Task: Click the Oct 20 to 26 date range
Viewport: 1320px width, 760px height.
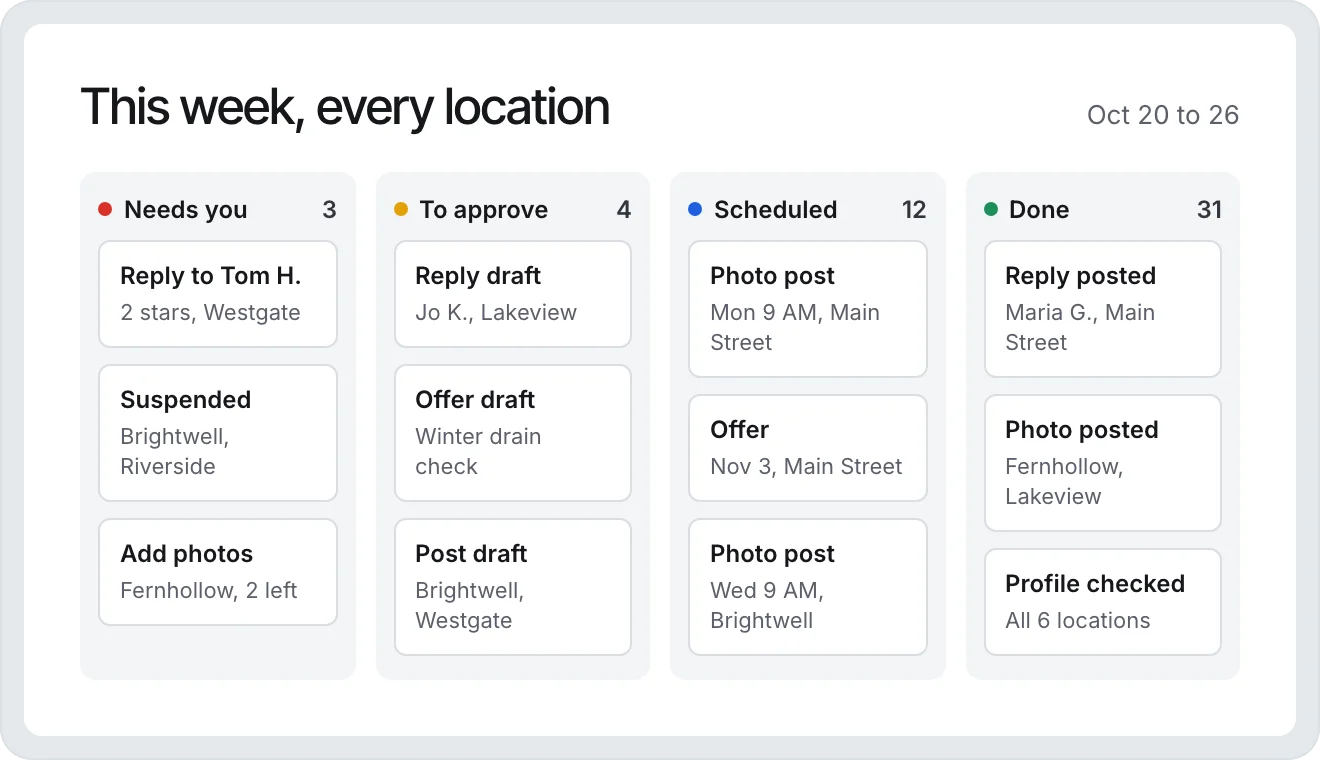Action: coord(1163,115)
